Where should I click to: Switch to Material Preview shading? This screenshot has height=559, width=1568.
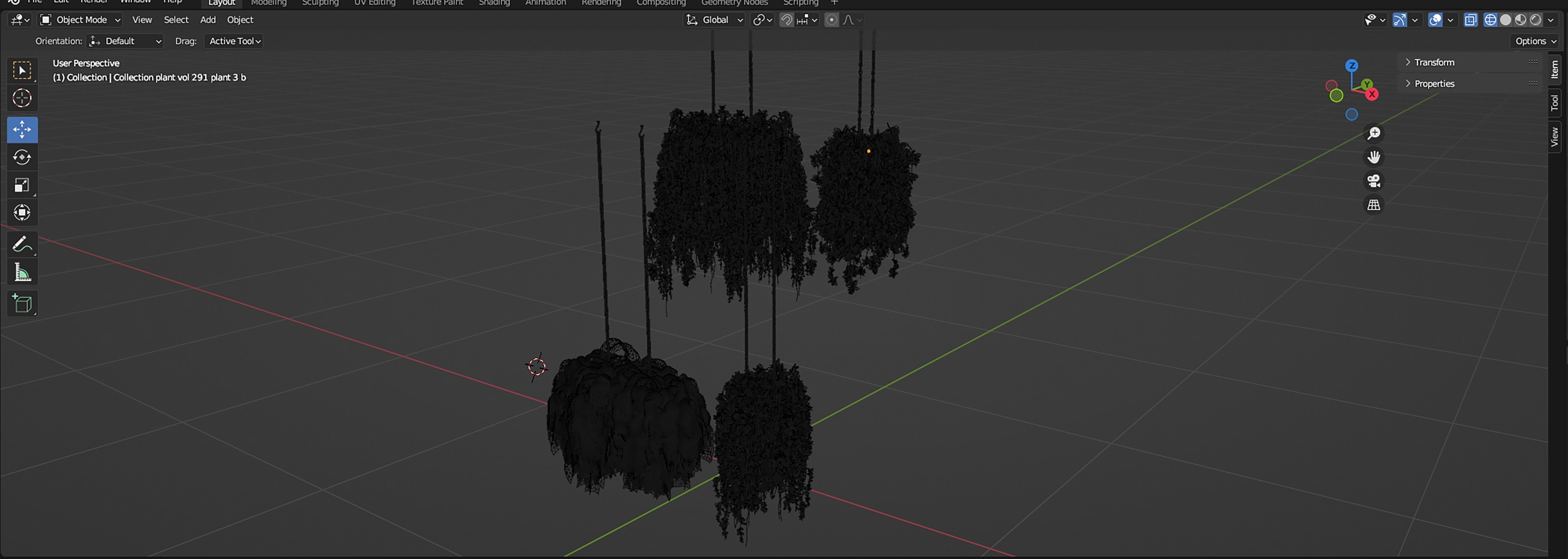click(1521, 20)
